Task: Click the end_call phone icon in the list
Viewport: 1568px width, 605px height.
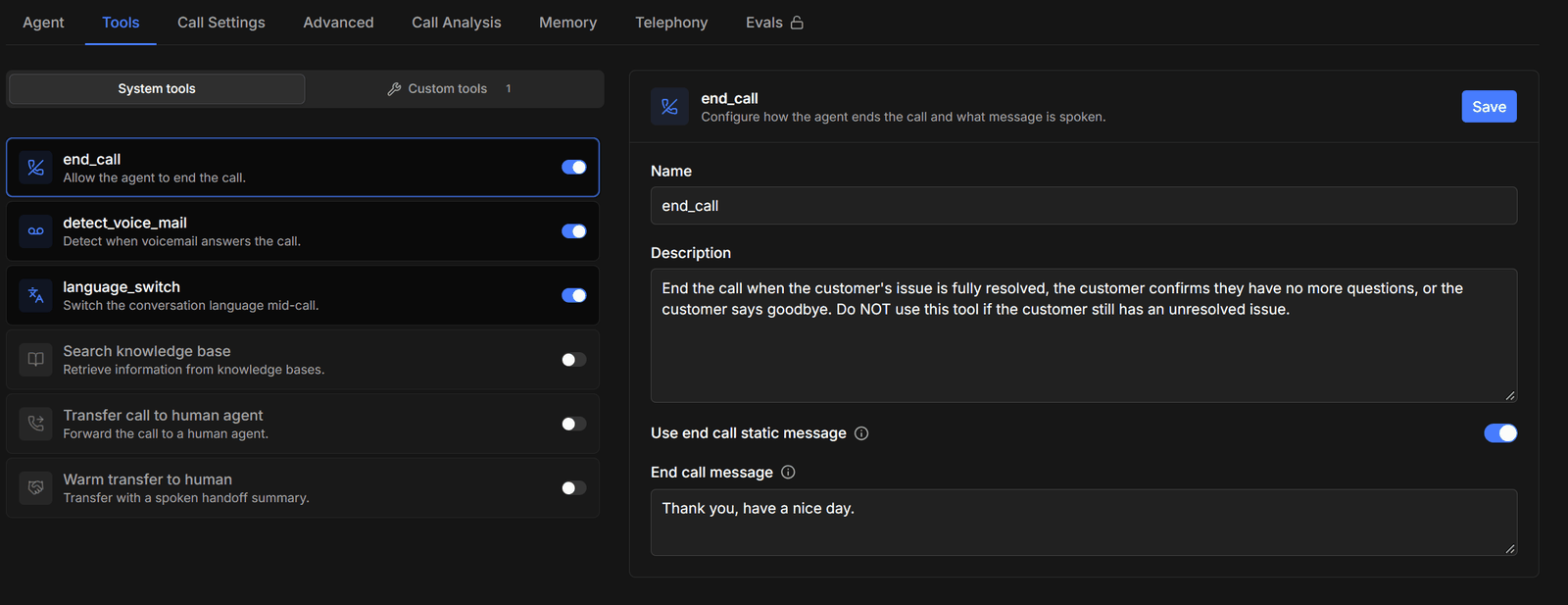Action: tap(35, 168)
